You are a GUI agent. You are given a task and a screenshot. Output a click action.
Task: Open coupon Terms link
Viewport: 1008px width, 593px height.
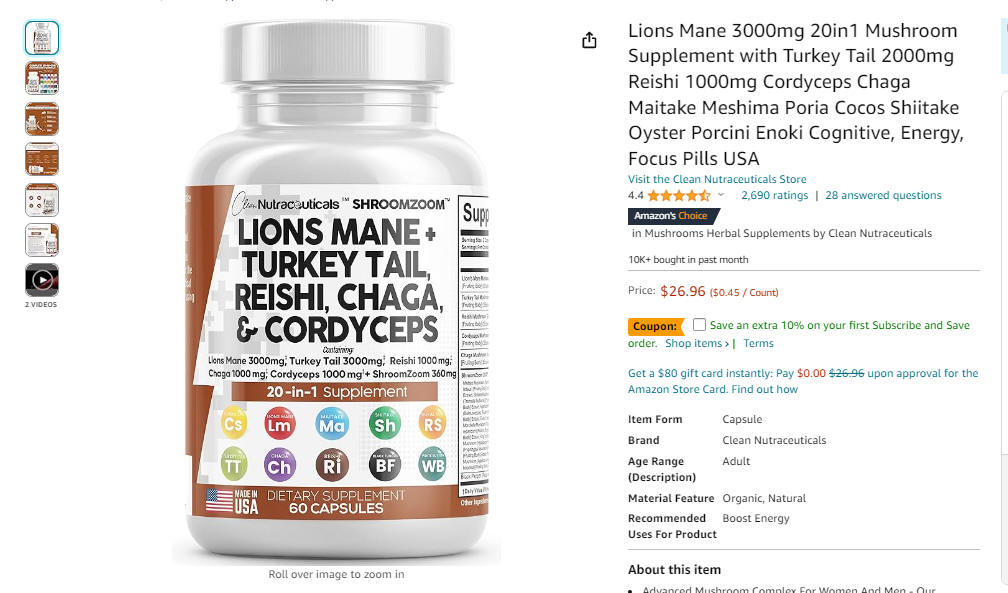[758, 343]
